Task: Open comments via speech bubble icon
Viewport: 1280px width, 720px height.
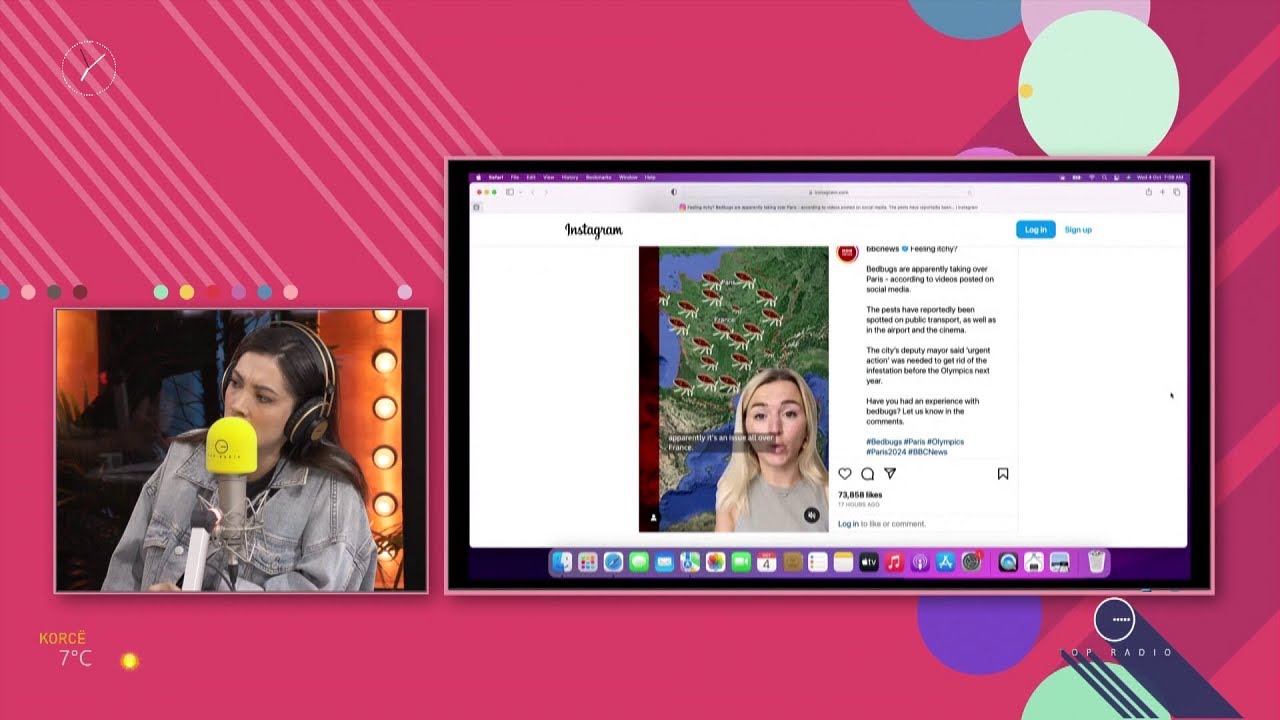Action: [867, 474]
